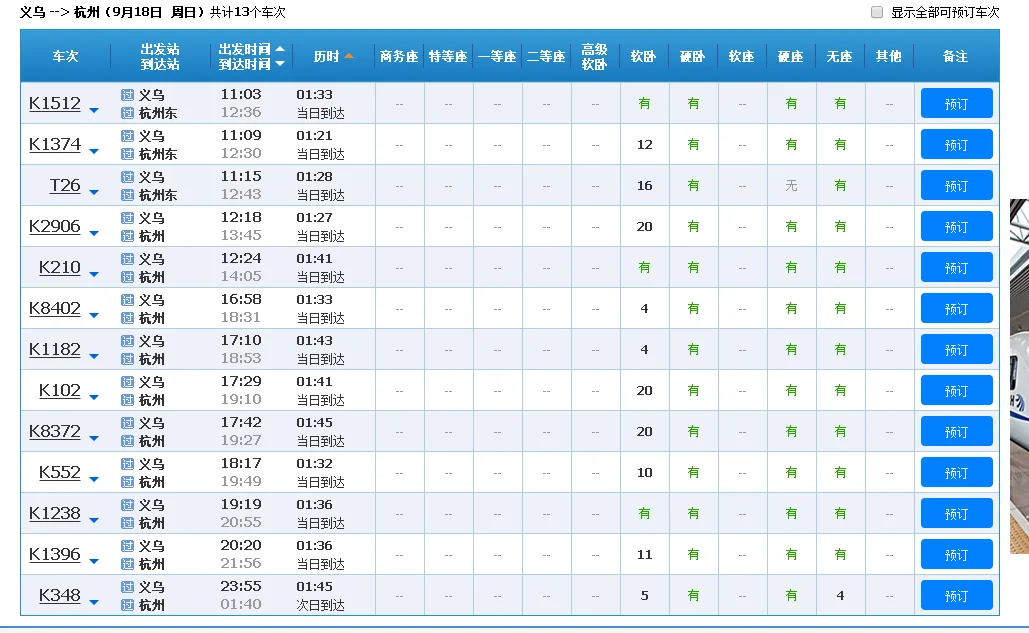1029x633 pixels.
Task: Enable 显示全部可预订车次 checkbox
Action: point(876,10)
